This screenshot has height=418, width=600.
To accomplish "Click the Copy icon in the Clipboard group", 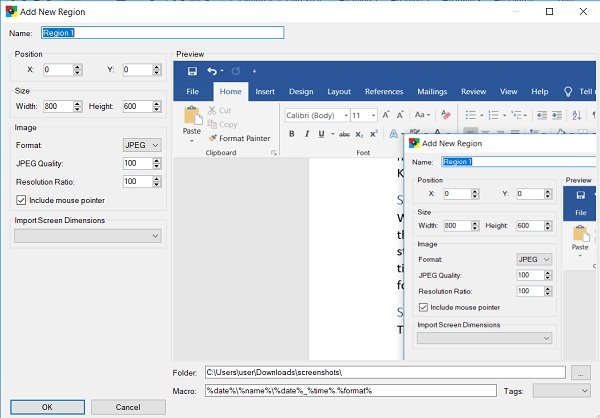I will tap(212, 125).
